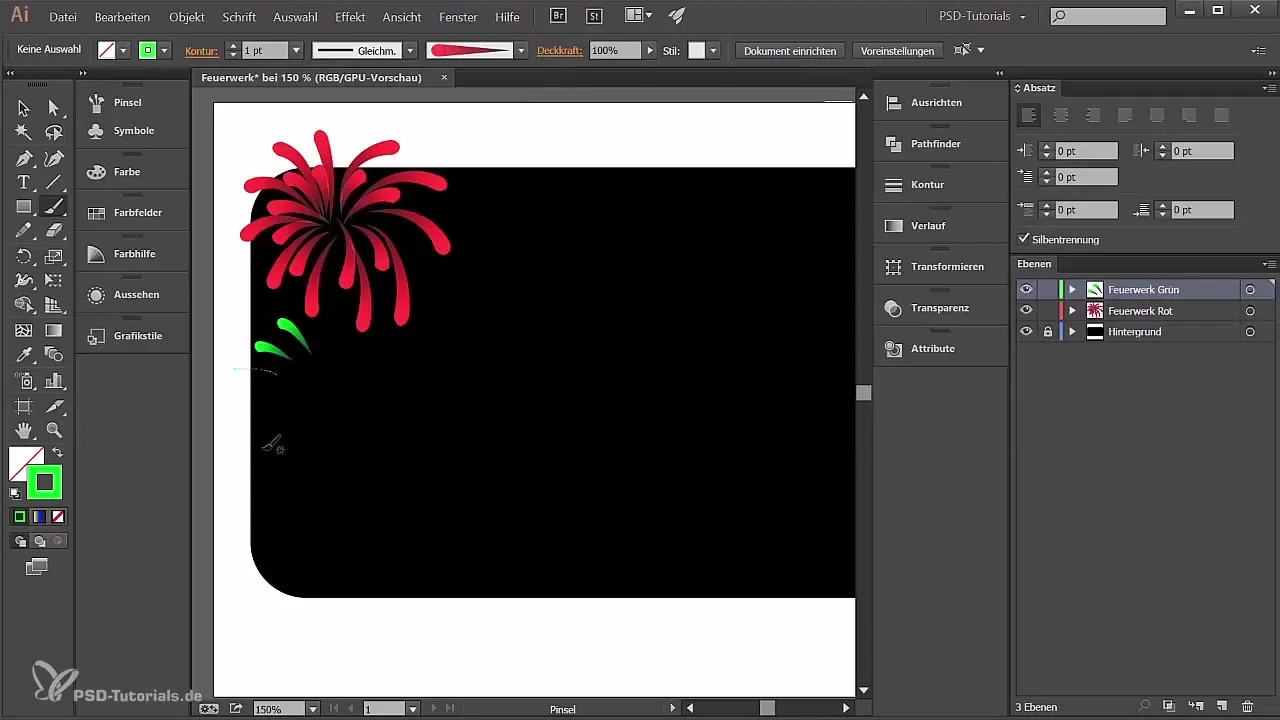Select the Rotate tool
Viewport: 1280px width, 720px height.
24,256
